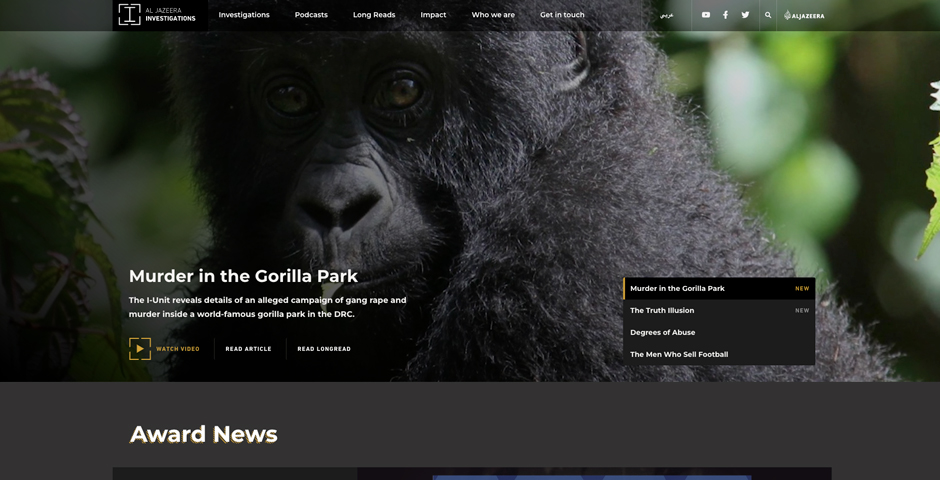
Task: Open the Impact page
Action: tap(433, 15)
